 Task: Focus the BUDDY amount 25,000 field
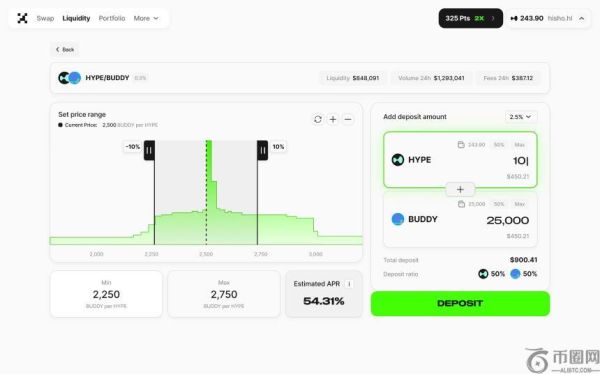pos(508,220)
